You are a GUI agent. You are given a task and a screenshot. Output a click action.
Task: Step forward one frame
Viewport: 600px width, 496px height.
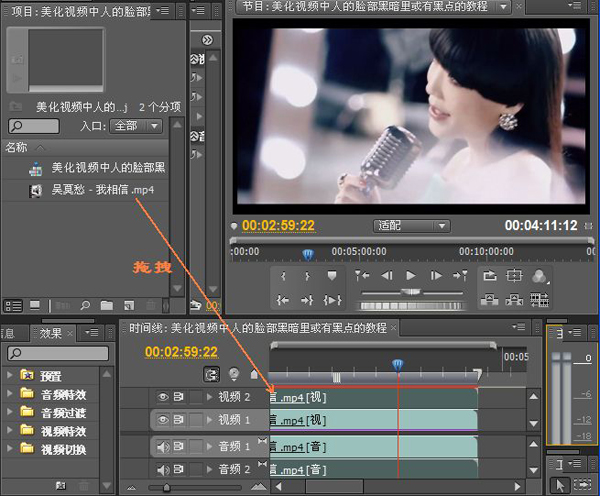[x=436, y=276]
